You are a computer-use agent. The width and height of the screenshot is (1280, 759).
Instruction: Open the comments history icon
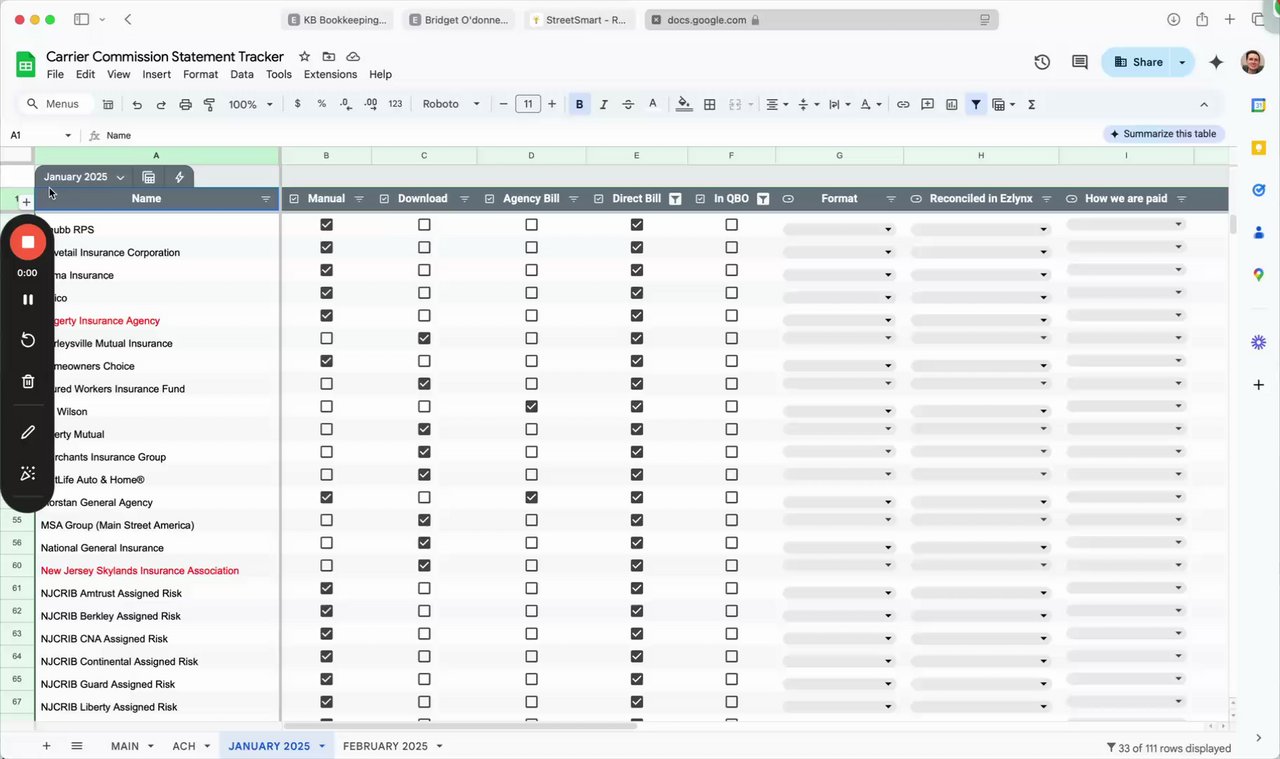(1080, 62)
